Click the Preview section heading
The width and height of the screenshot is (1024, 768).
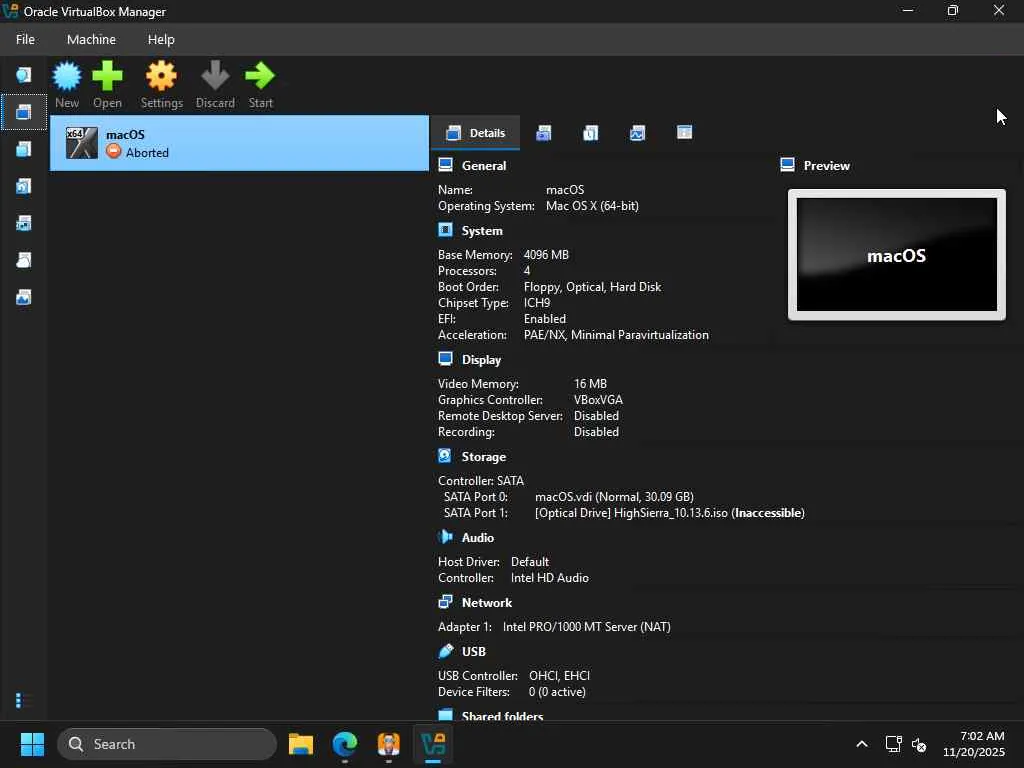[x=826, y=166]
